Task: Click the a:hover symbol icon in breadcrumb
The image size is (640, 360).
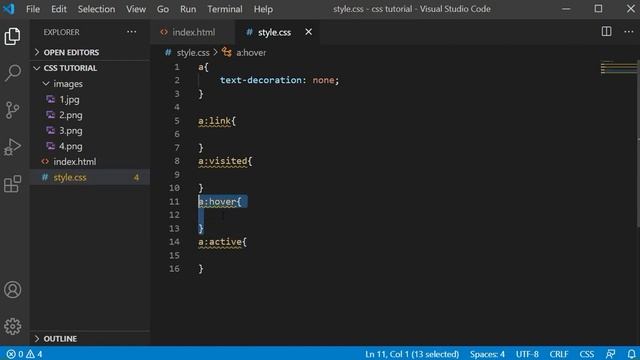Action: (x=227, y=52)
